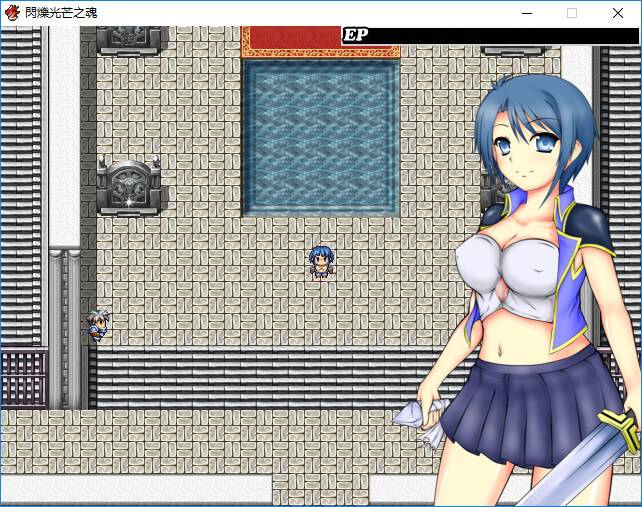Click the window title 閃爍光芒之魂
Viewport: 642px width, 507px height.
coord(62,13)
